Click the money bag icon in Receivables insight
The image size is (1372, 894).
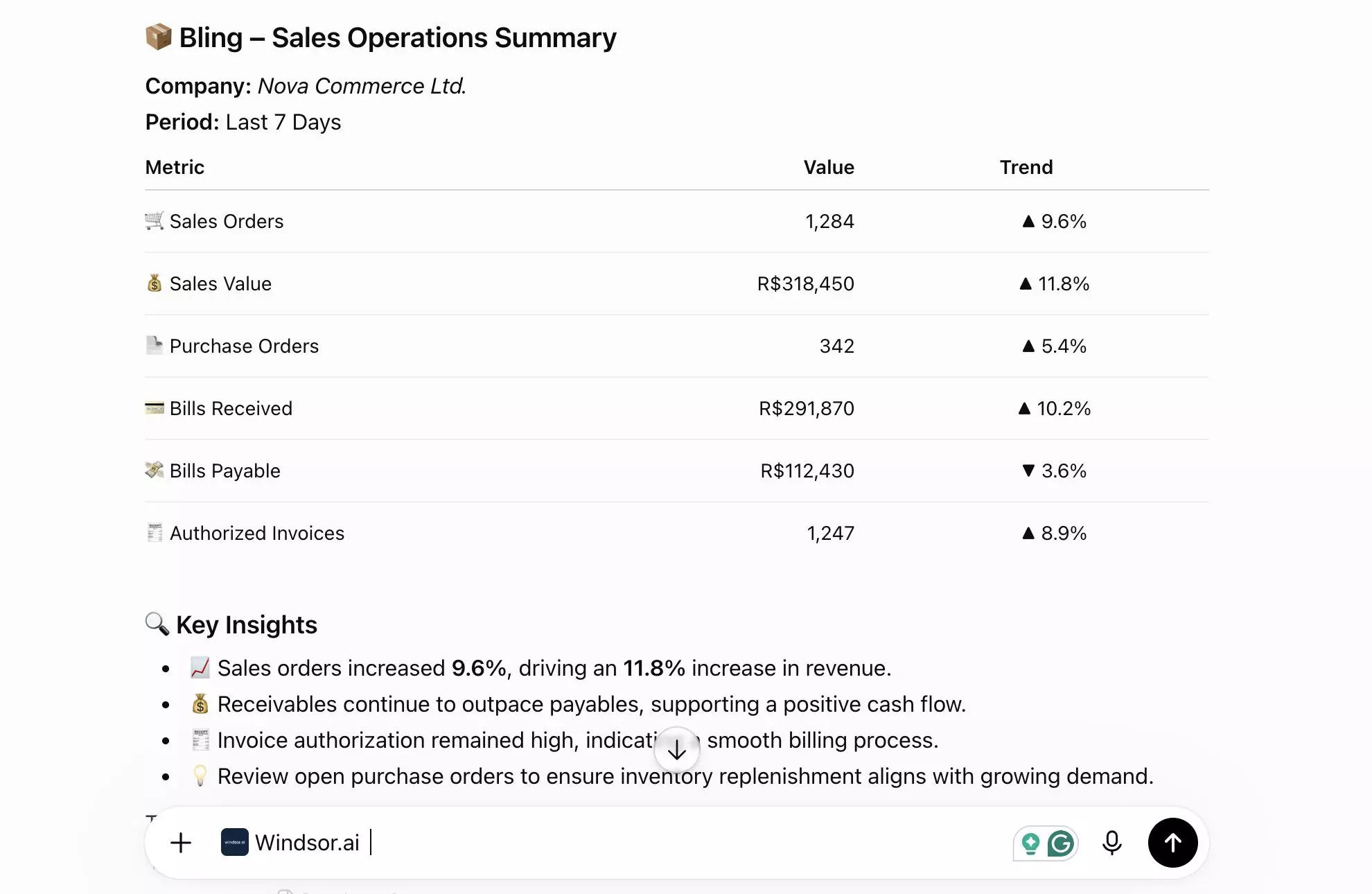[200, 703]
